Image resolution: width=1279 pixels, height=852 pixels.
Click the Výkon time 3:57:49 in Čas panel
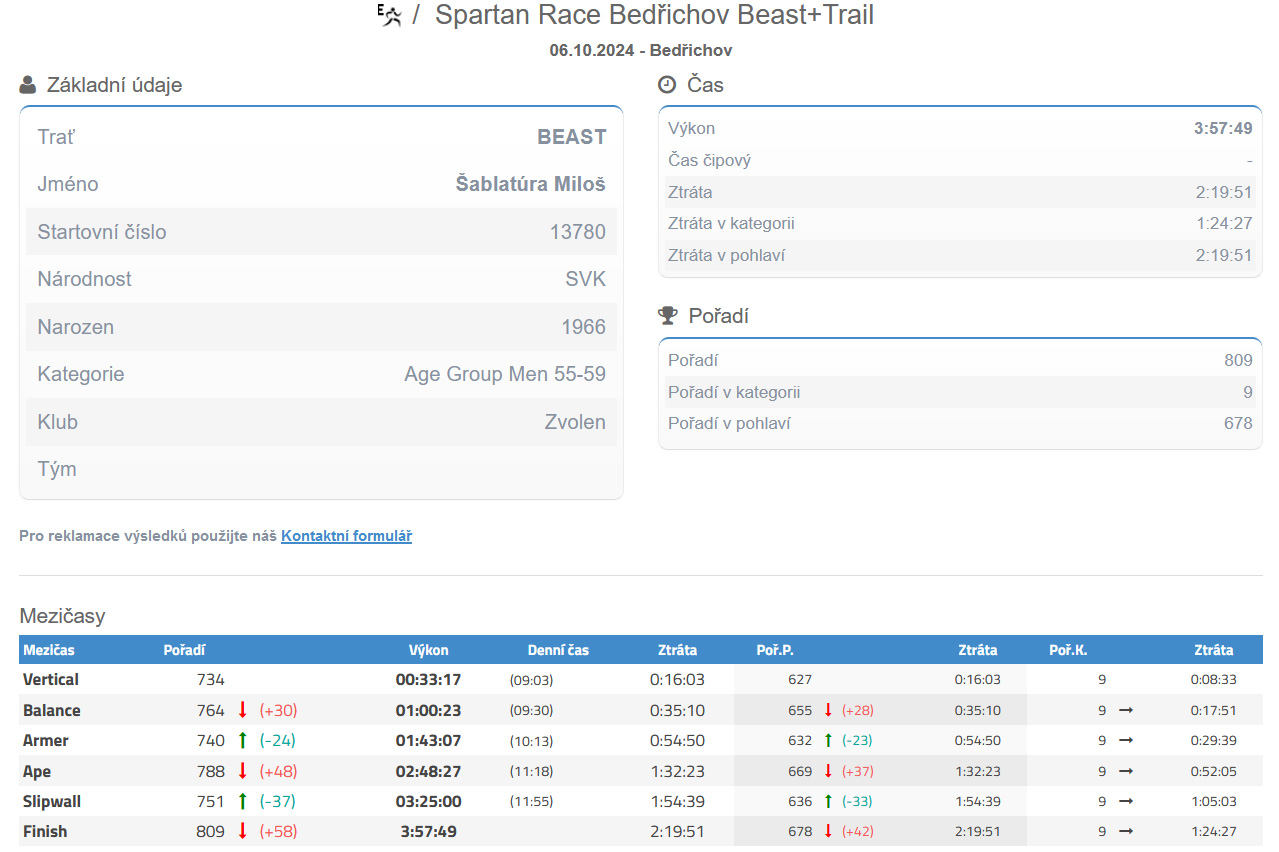(x=1223, y=128)
